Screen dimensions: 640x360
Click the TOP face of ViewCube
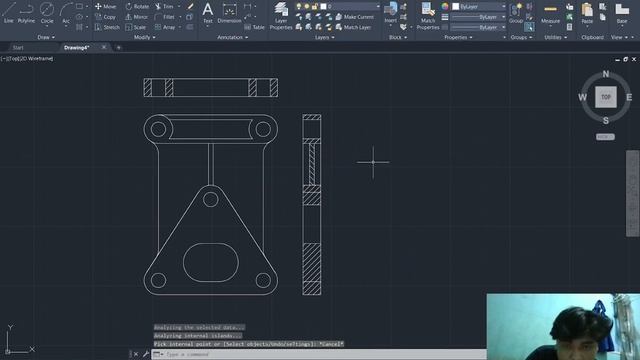point(606,97)
